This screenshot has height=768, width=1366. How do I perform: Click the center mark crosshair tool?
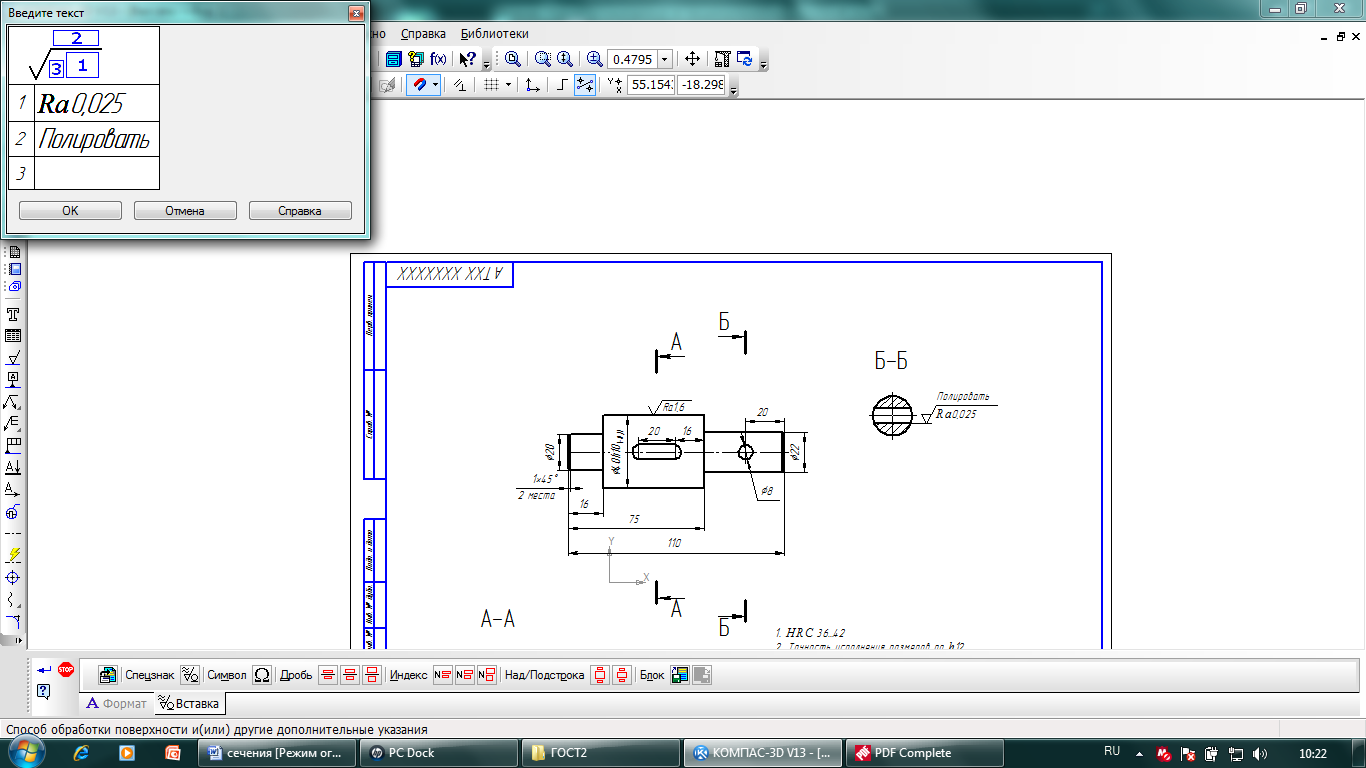coord(13,578)
